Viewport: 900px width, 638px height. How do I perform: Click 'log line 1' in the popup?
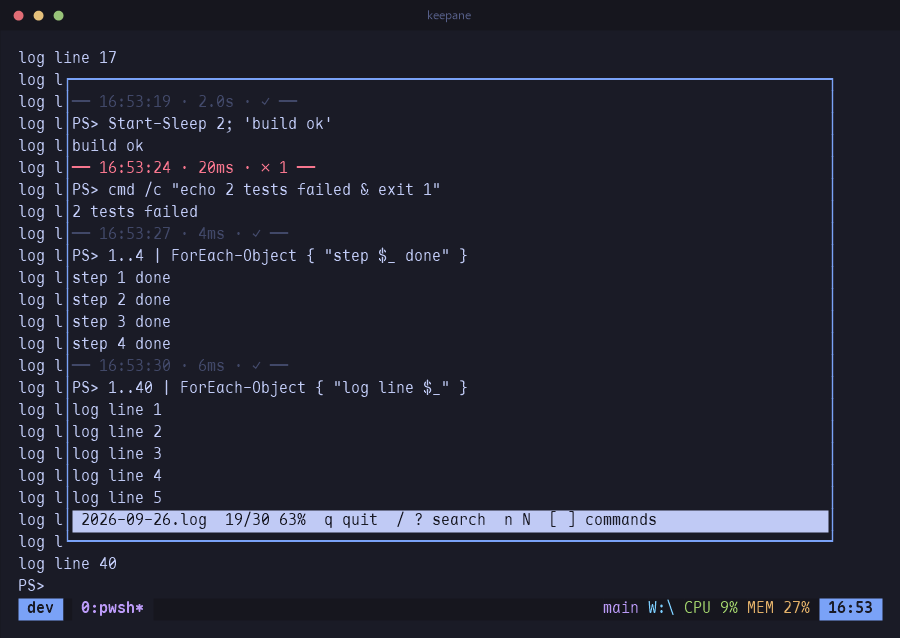117,410
